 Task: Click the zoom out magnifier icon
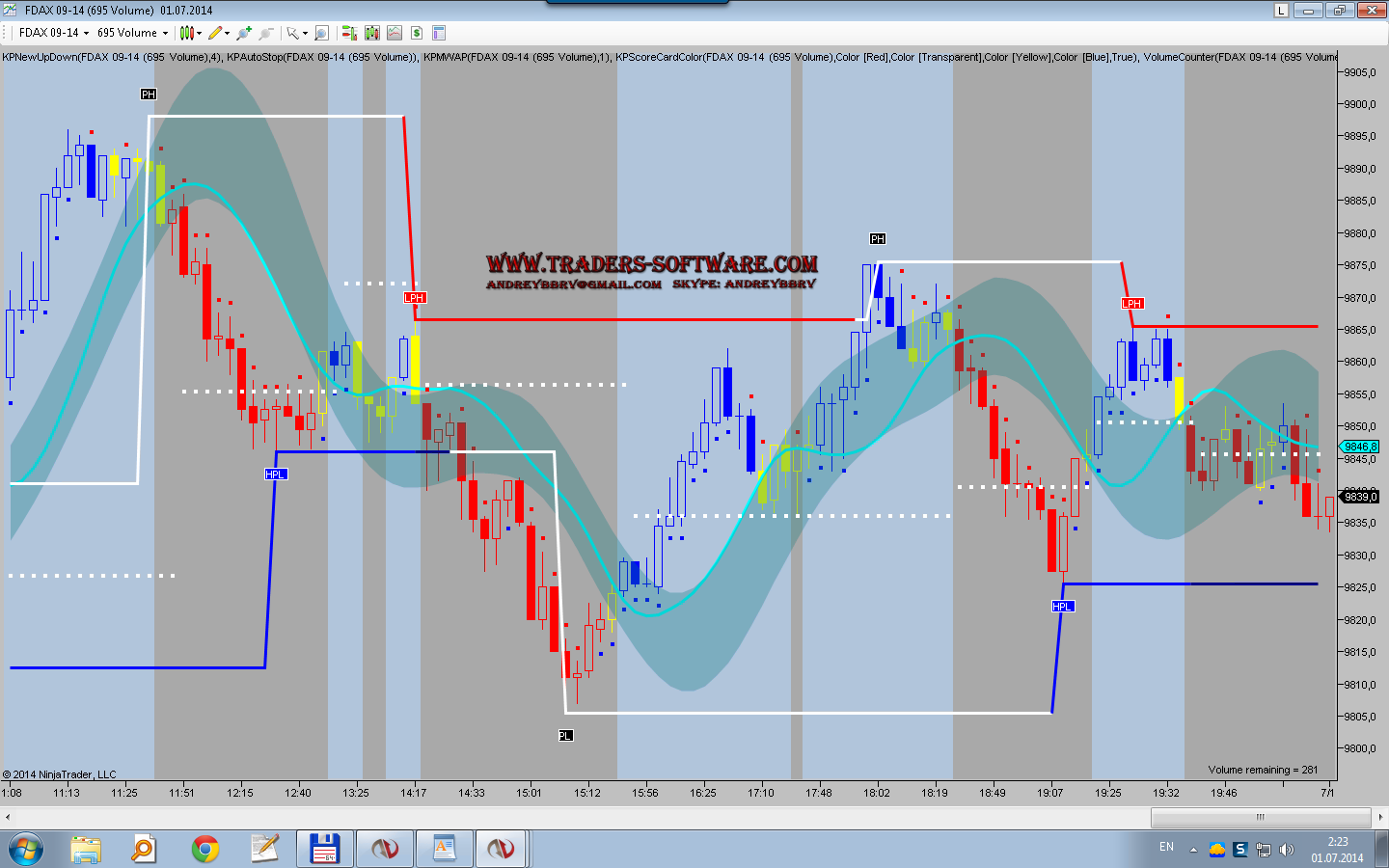(266, 33)
